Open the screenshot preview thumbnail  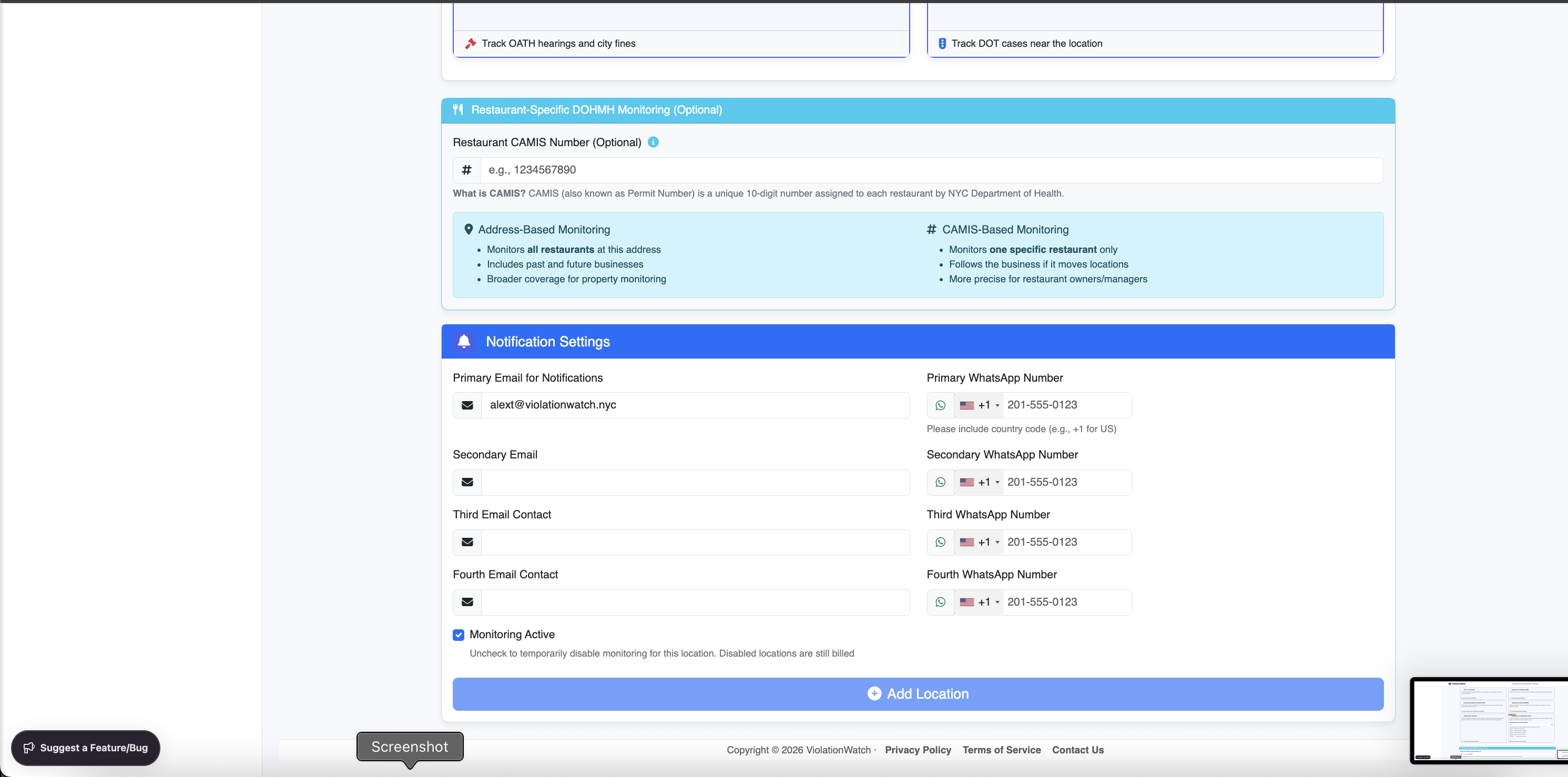pos(1490,720)
